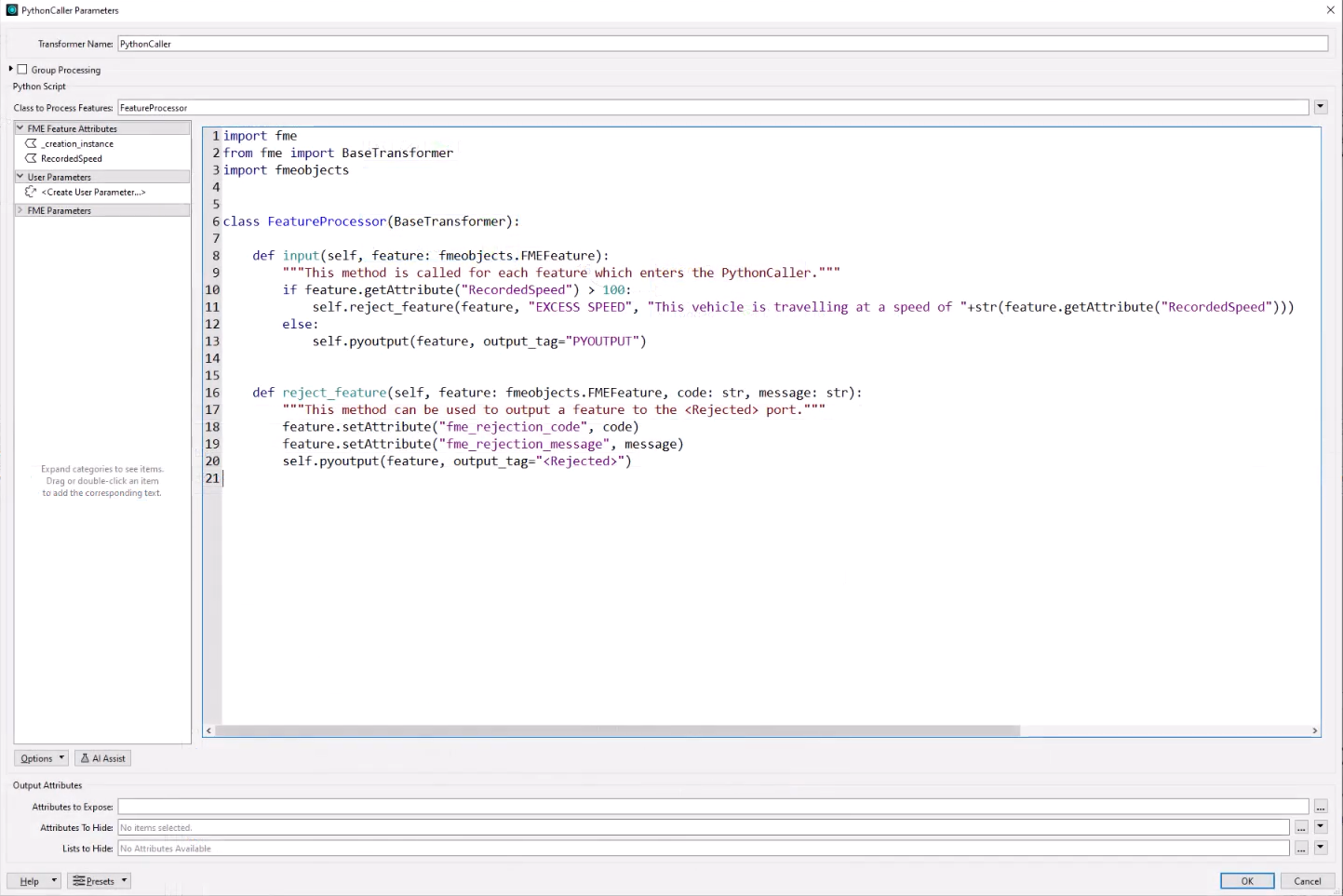This screenshot has height=896, width=1343.
Task: Click the scroll right arrow of code editor
Action: [x=1314, y=730]
